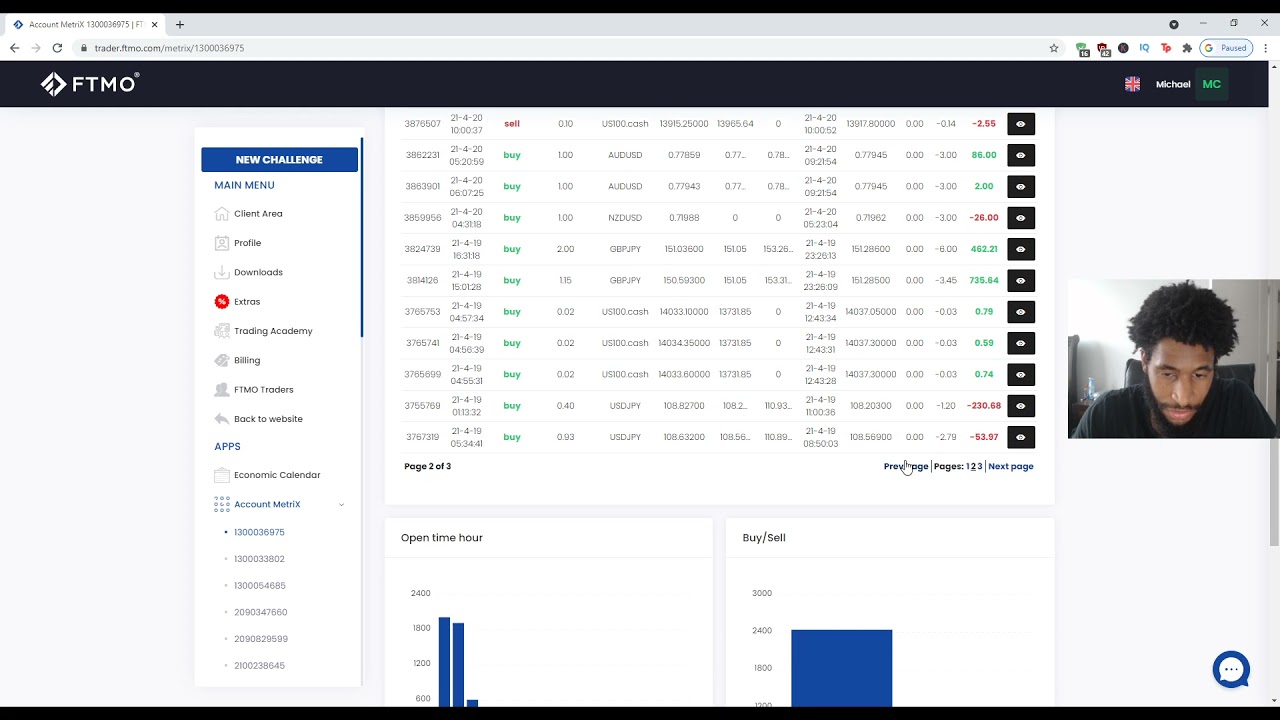Open the Chrome profile Paused dropdown

click(1226, 48)
